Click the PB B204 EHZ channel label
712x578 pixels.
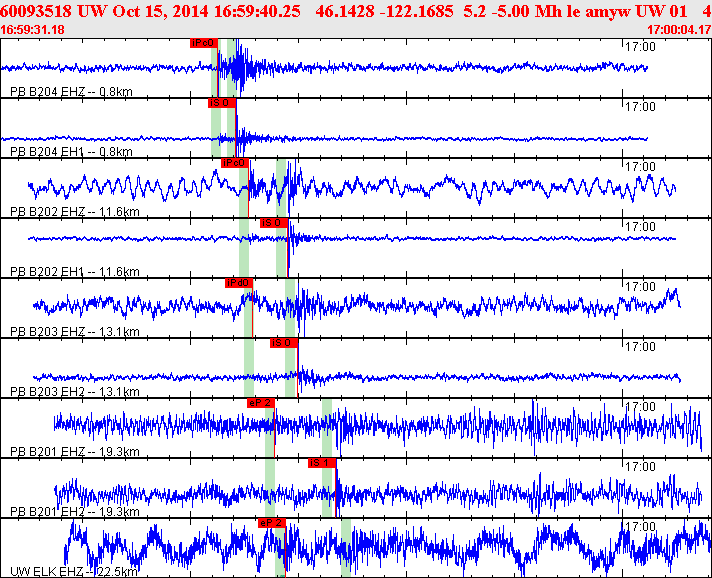click(x=71, y=92)
